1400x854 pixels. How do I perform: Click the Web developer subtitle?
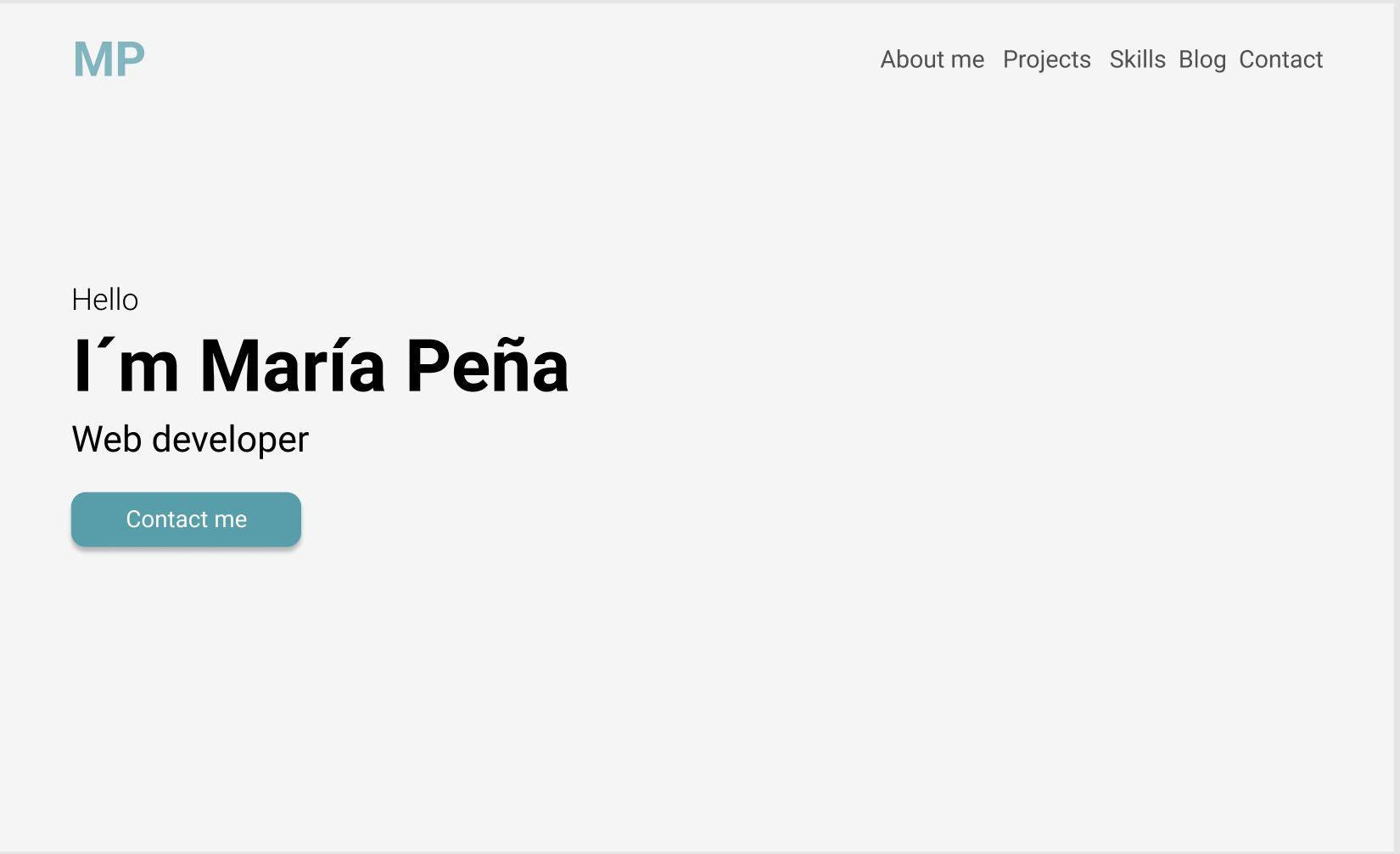click(190, 440)
